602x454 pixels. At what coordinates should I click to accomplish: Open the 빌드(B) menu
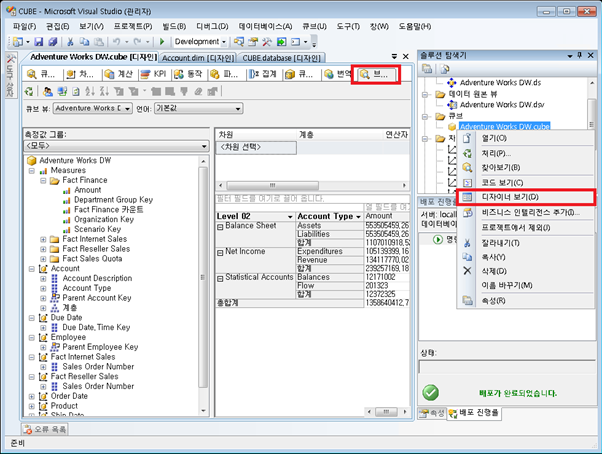pos(174,26)
